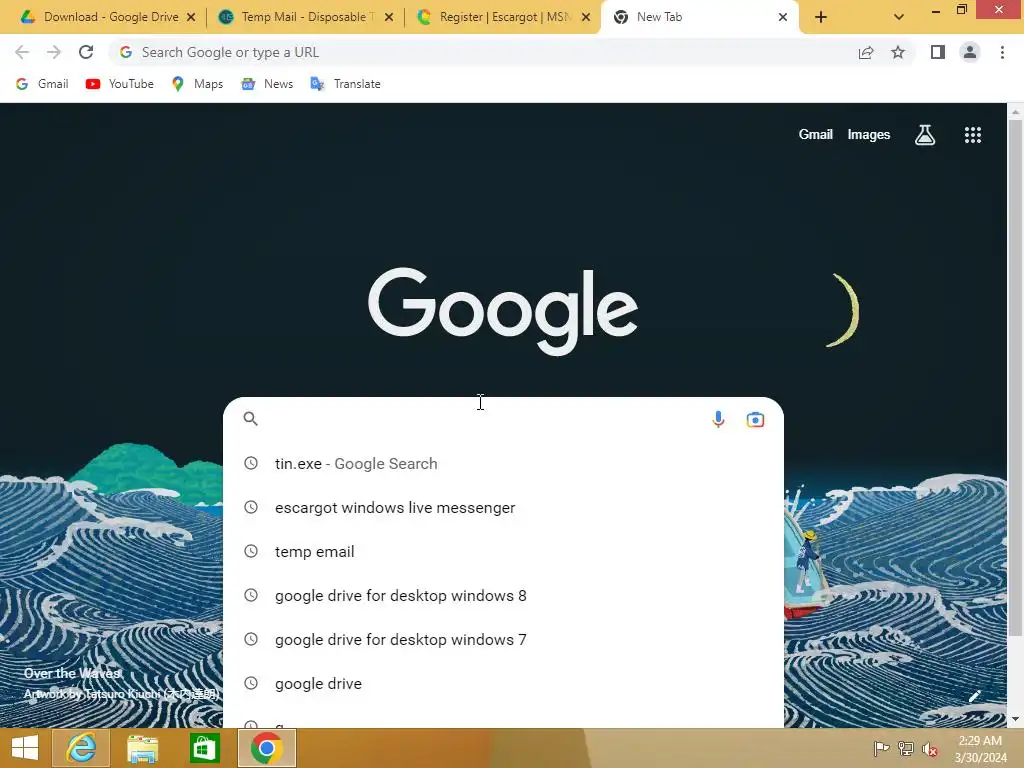Click the muted volume tray icon

(930, 749)
